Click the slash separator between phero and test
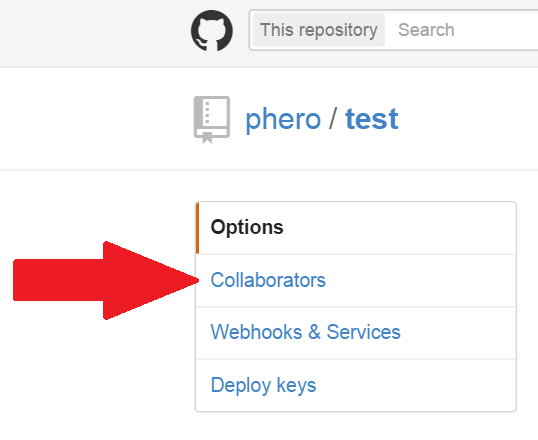The height and width of the screenshot is (440, 538). (x=332, y=118)
